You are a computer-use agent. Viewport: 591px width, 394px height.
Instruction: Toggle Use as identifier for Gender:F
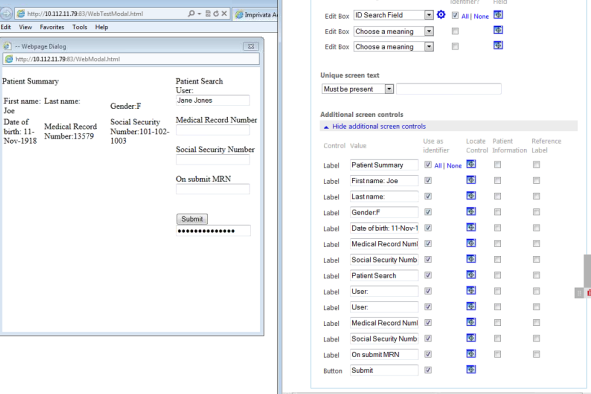click(x=428, y=212)
